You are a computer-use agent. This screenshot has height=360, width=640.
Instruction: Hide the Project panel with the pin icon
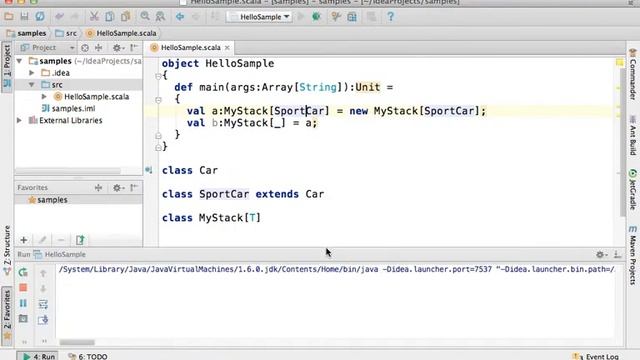click(x=134, y=48)
